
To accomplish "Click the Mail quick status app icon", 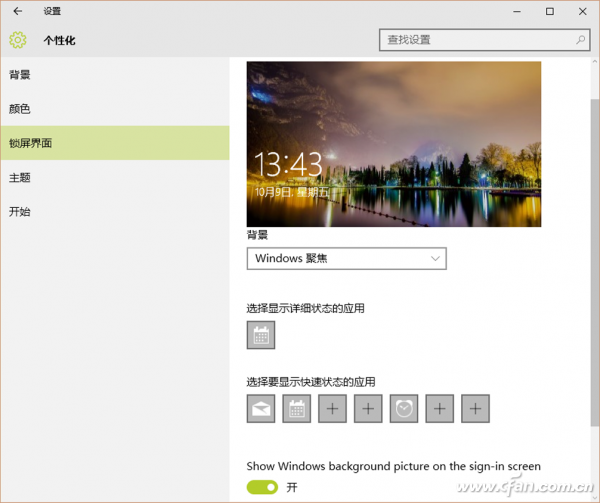I will point(261,409).
